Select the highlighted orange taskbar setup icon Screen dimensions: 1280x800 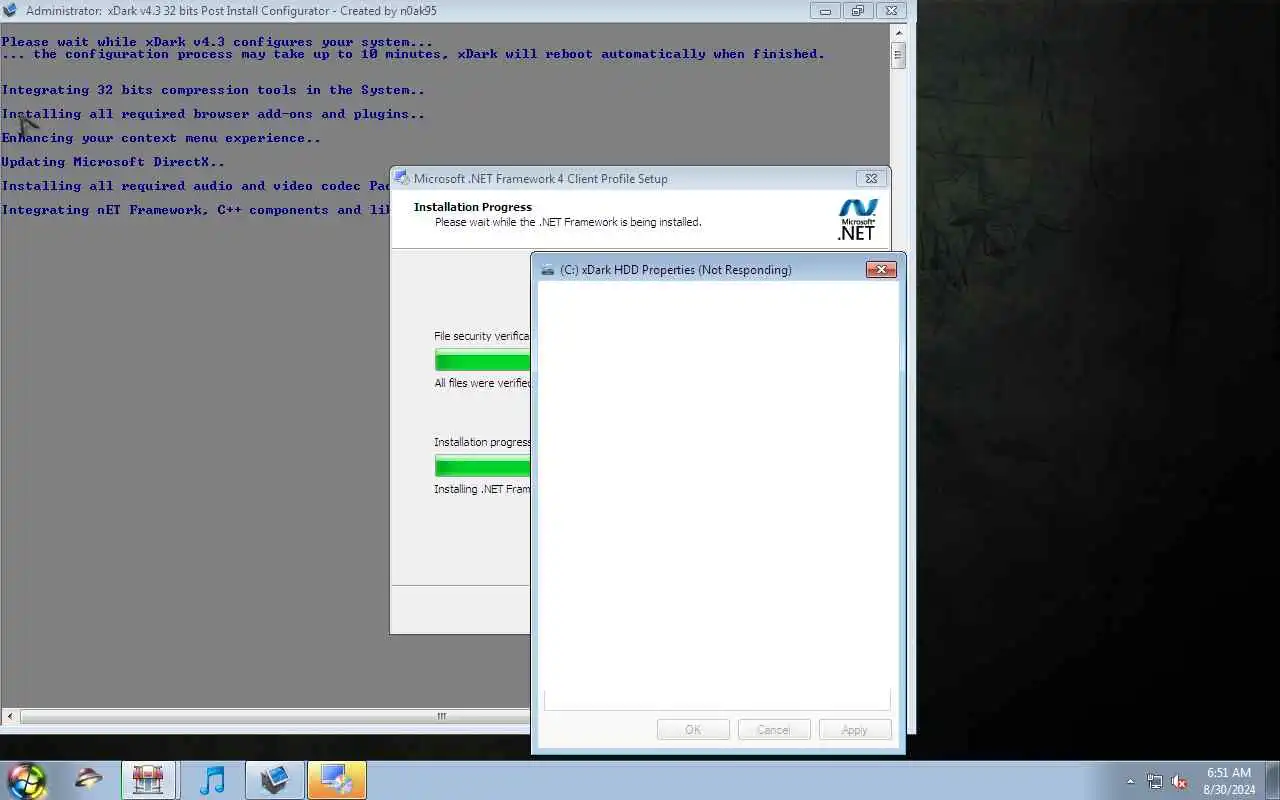coord(336,781)
